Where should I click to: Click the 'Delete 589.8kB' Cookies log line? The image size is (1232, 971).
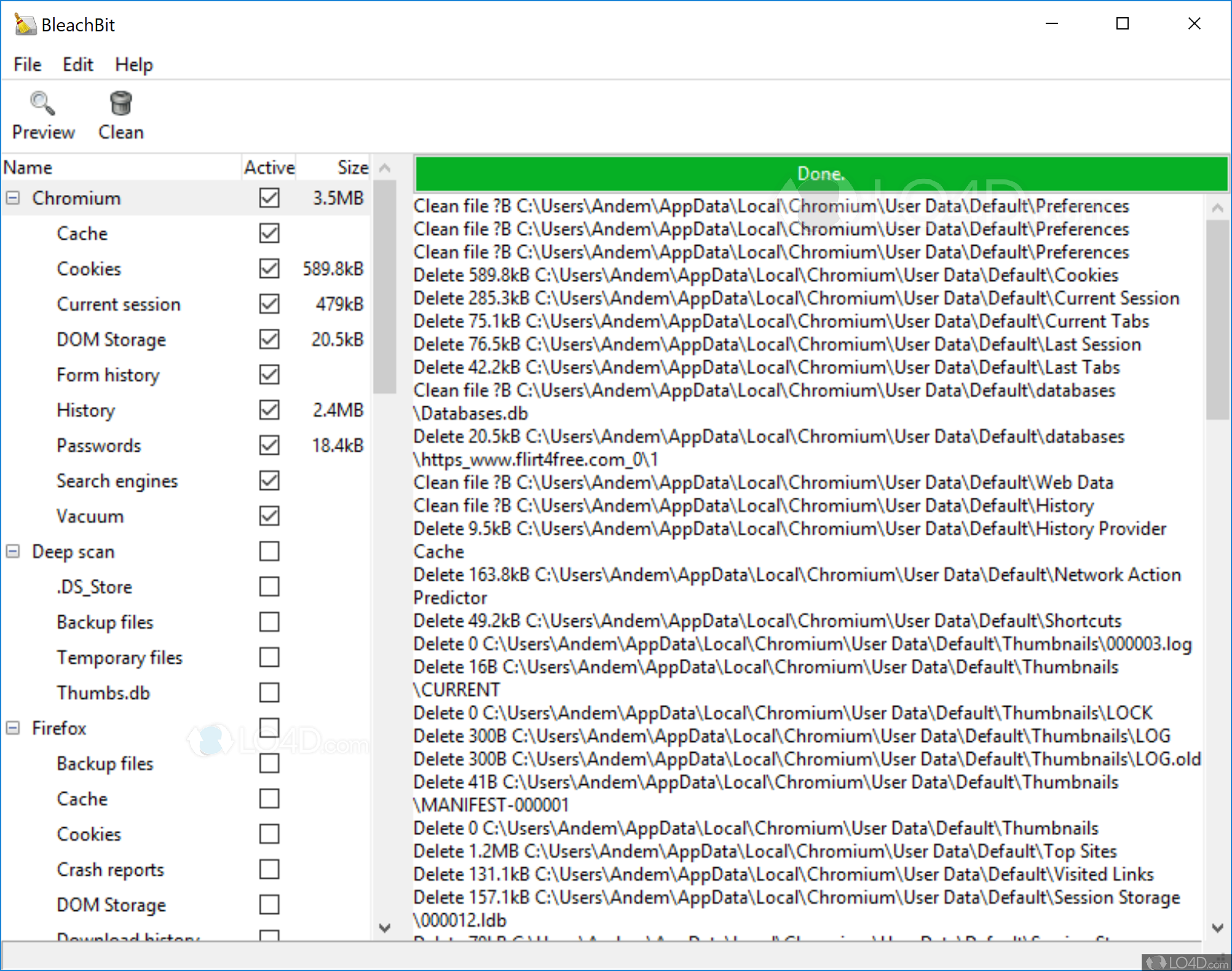tap(765, 275)
